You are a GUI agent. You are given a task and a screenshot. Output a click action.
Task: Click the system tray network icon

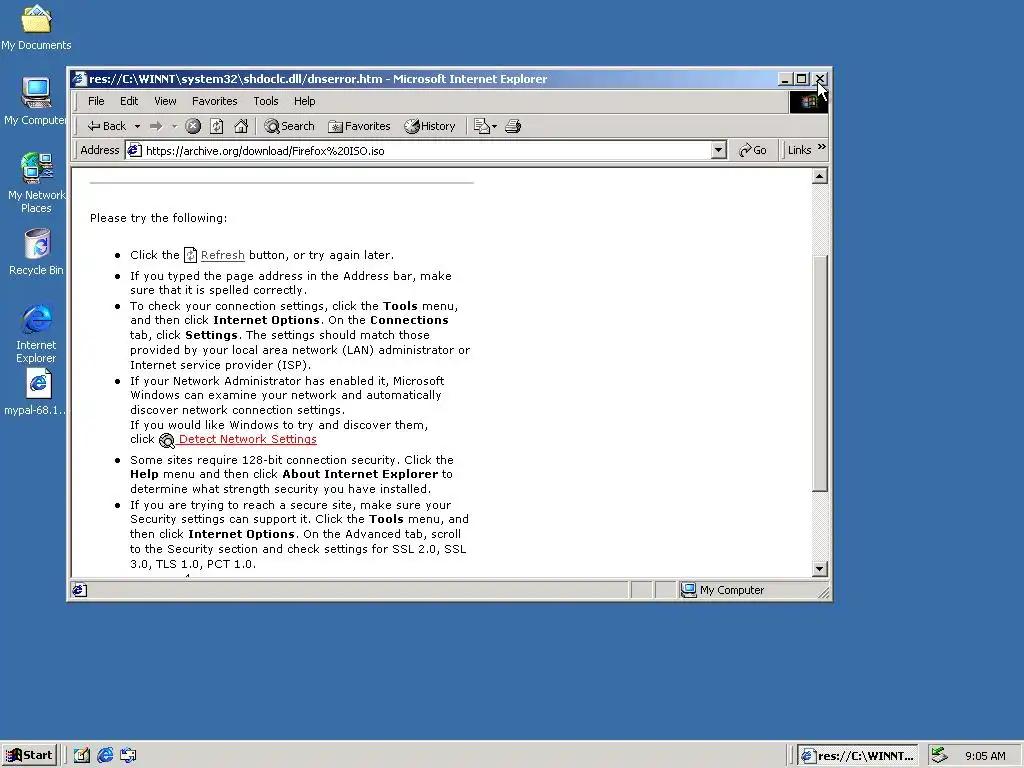click(x=939, y=756)
